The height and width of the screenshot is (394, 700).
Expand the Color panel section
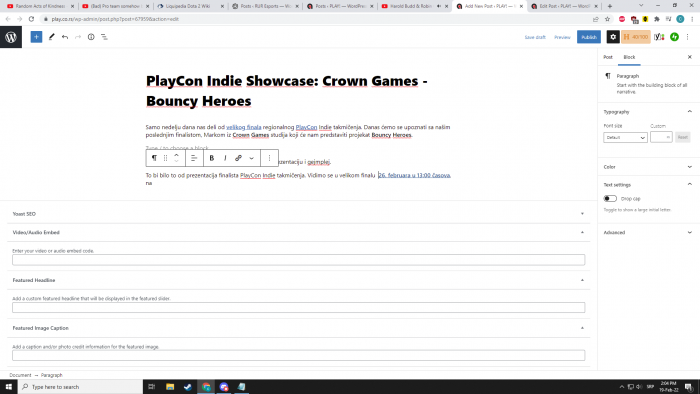[x=648, y=167]
